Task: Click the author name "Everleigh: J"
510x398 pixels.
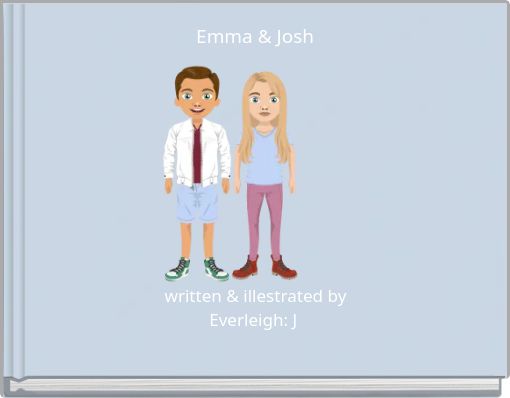Action: [253, 321]
